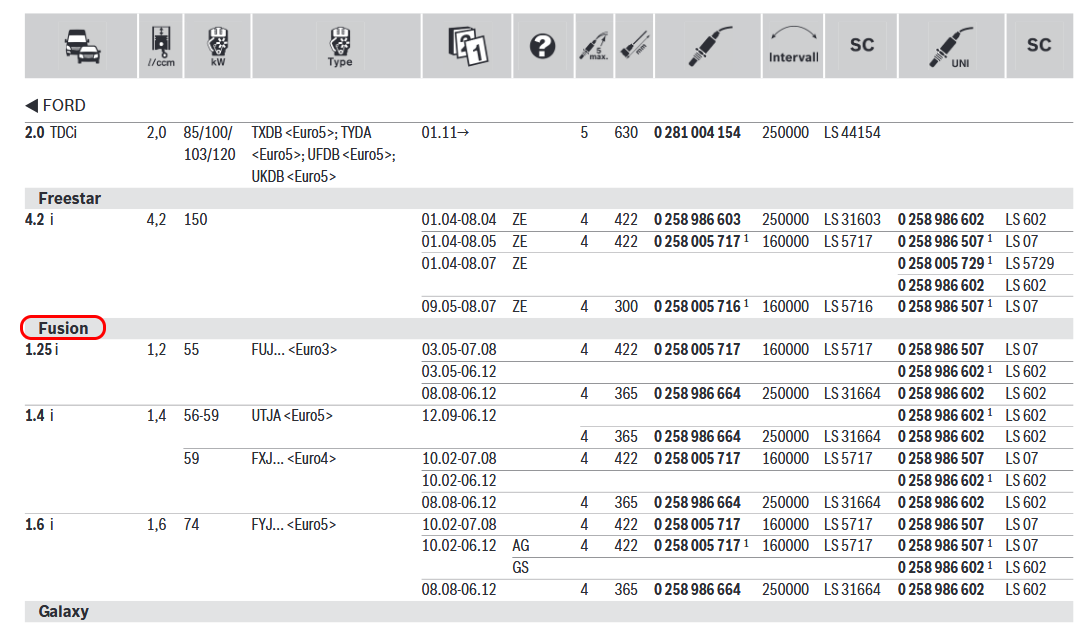Viewport: 1083px width, 624px height.
Task: Click the SC header beside Intervall
Action: [x=861, y=45]
